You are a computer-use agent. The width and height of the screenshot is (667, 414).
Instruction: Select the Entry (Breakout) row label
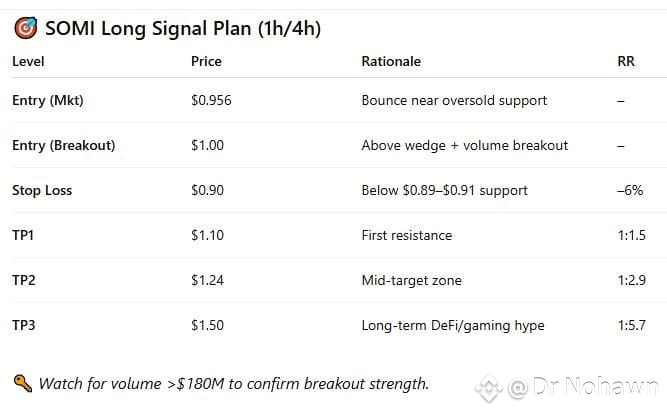pos(63,145)
